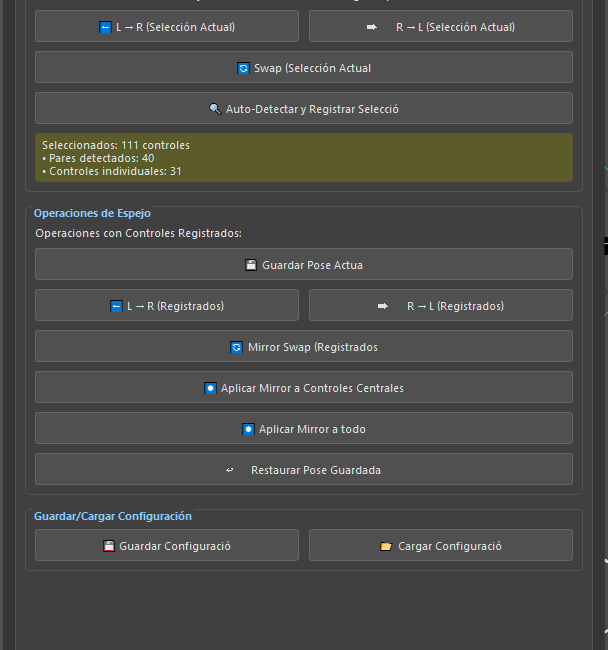Click Operaciones con Controles Registrados label
Image resolution: width=608 pixels, height=650 pixels.
138,233
